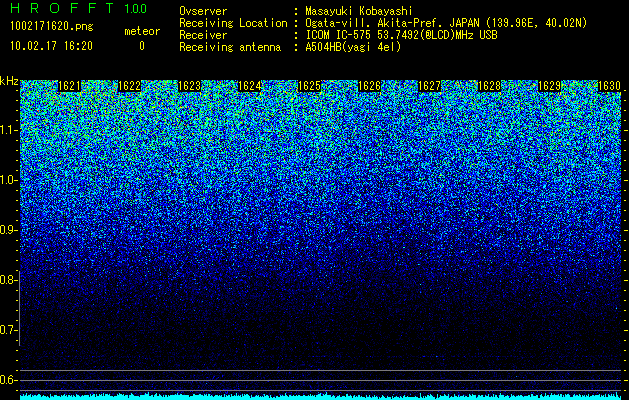Select the Ogata-vill. Akita-Pref. JAPAN location text

[446, 24]
